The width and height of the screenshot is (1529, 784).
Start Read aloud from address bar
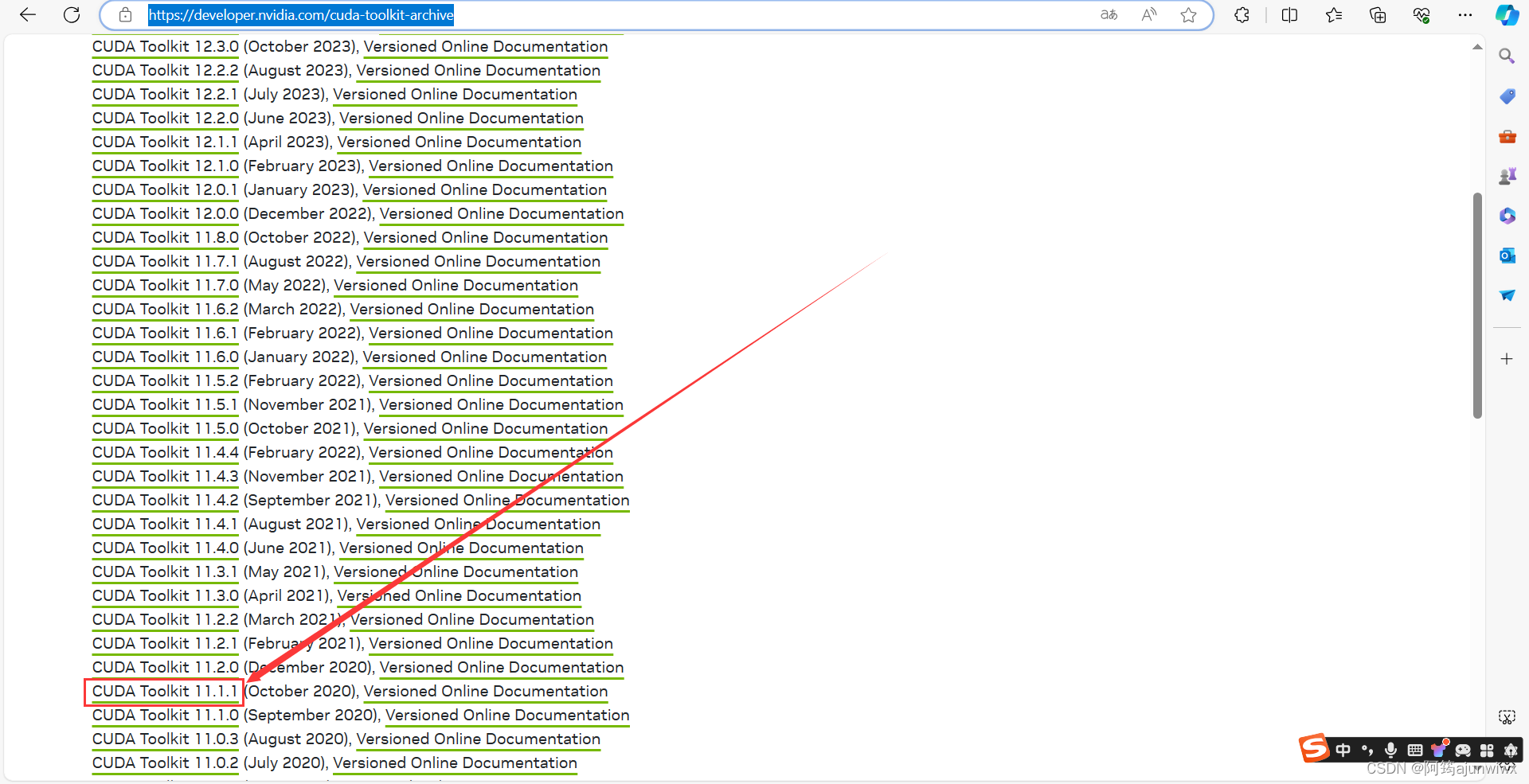tap(1148, 15)
